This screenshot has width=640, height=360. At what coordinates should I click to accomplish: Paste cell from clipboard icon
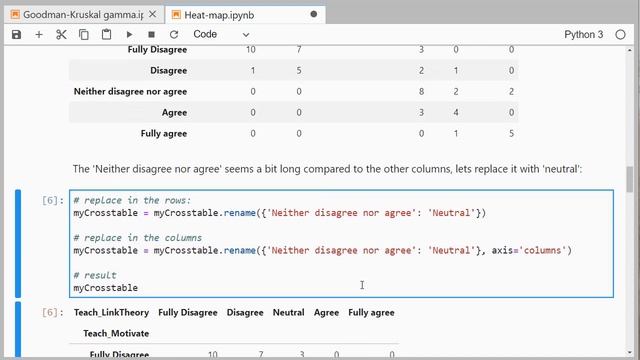[x=106, y=35]
